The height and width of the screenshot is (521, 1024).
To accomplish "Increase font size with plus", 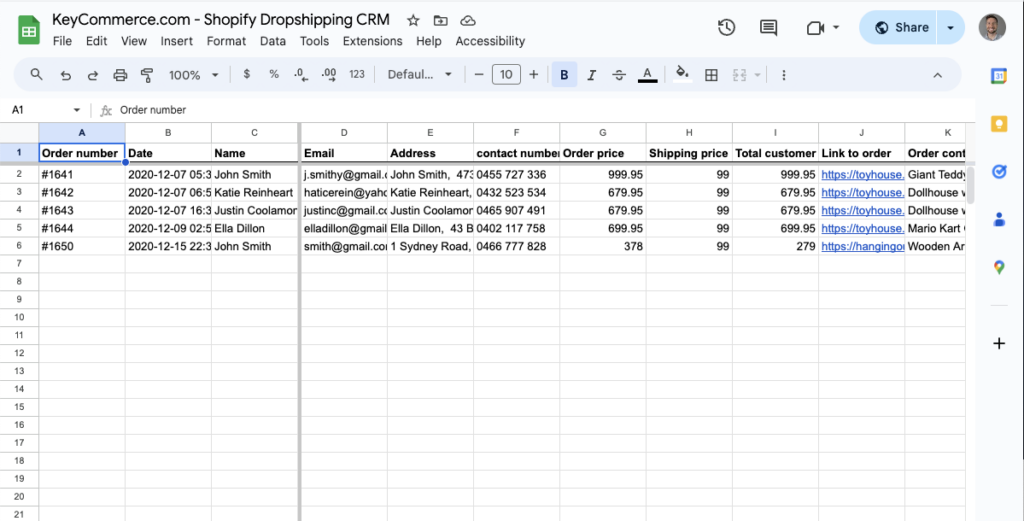I will 534,74.
